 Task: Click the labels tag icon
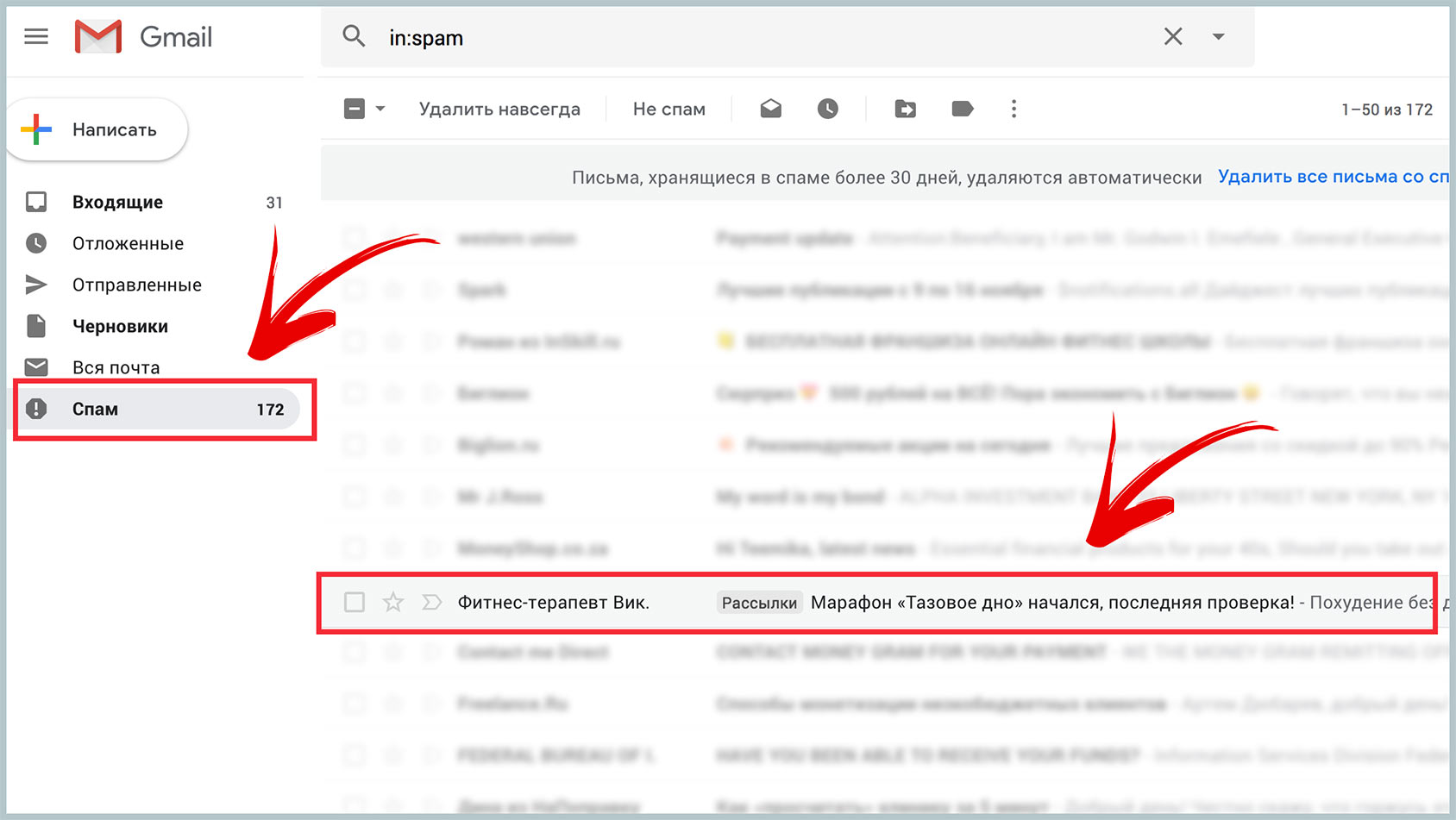point(963,109)
